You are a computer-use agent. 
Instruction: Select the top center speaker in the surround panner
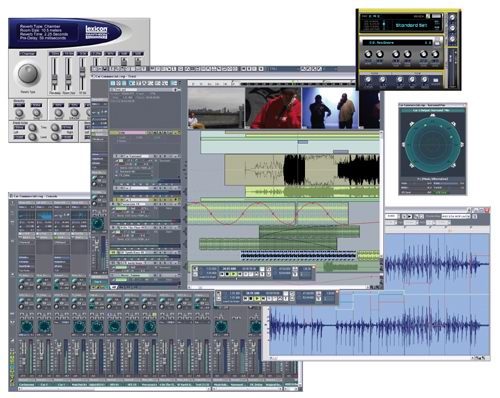[432, 115]
